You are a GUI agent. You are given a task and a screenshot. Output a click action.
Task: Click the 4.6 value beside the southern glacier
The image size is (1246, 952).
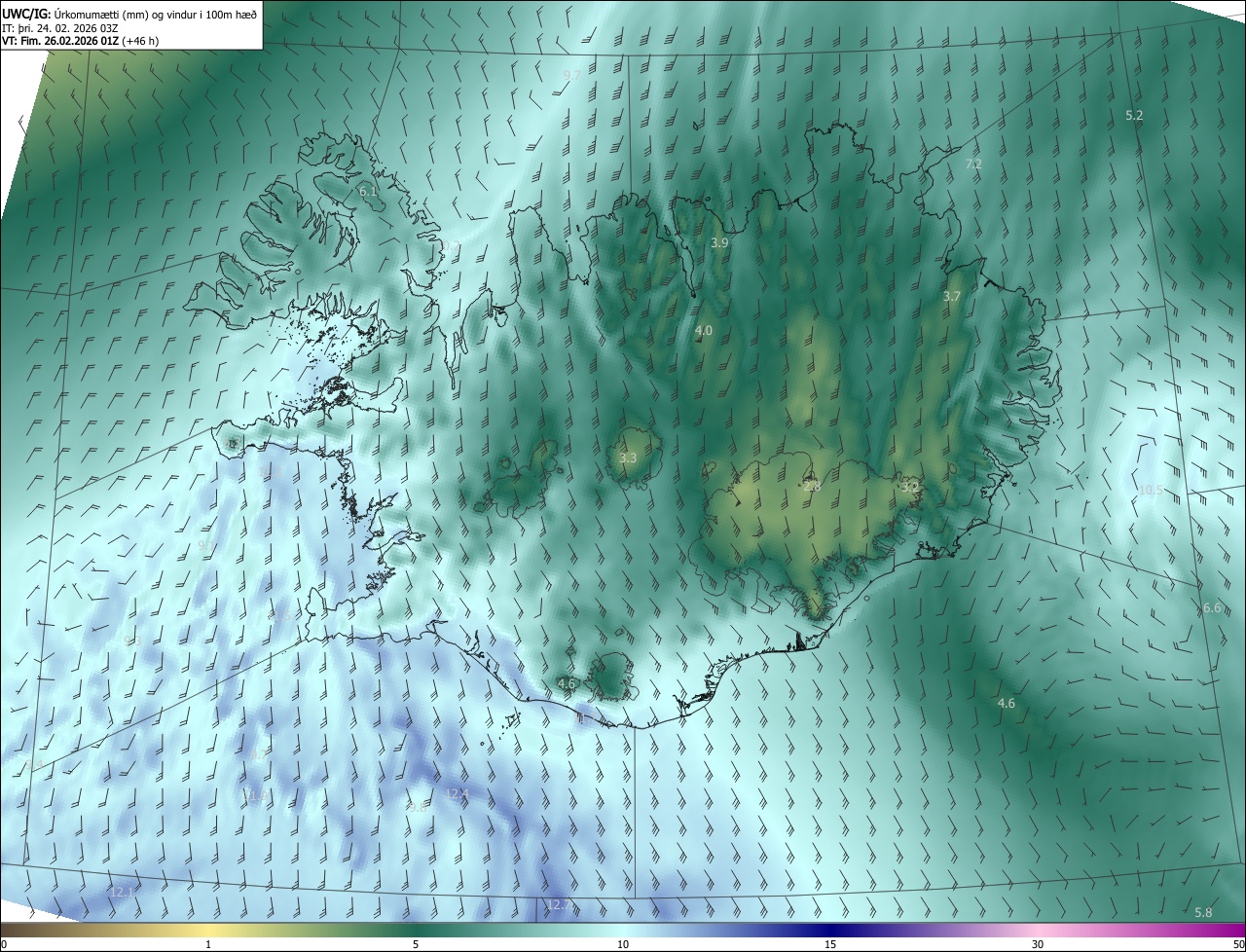pyautogui.click(x=567, y=683)
